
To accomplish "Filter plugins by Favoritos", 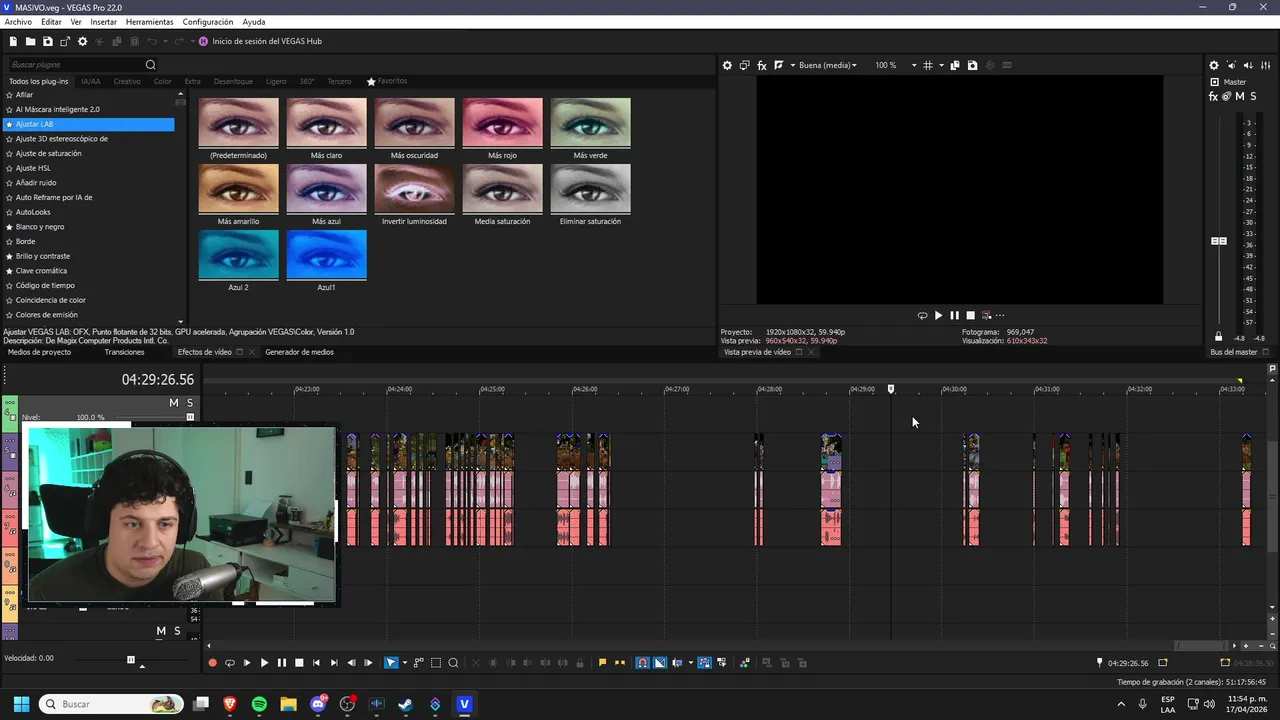I will [x=387, y=81].
